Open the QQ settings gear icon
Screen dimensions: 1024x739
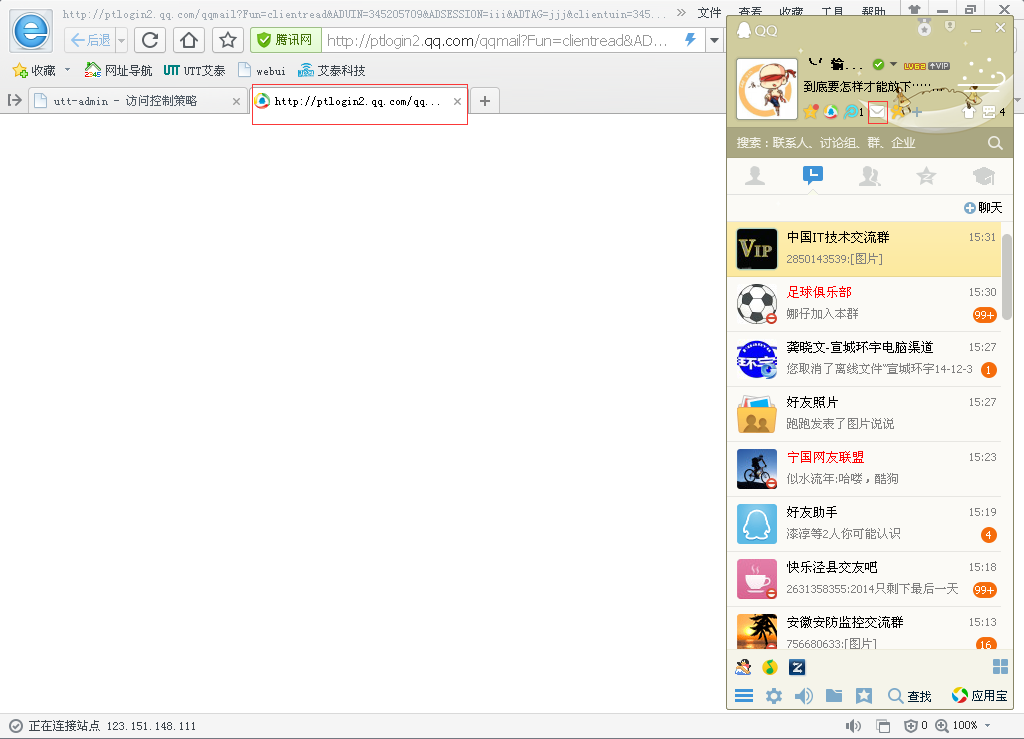tap(774, 696)
